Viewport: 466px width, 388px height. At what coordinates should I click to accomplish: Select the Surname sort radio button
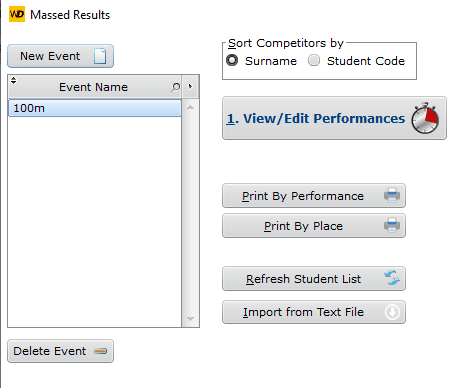pos(232,60)
